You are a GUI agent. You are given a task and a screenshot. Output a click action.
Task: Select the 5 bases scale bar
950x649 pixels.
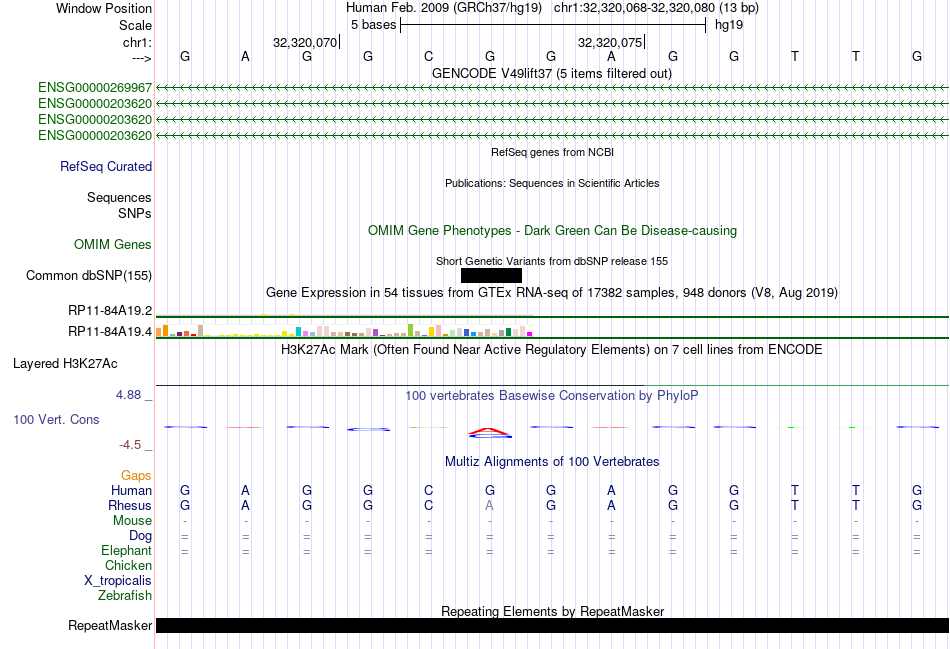click(x=553, y=25)
